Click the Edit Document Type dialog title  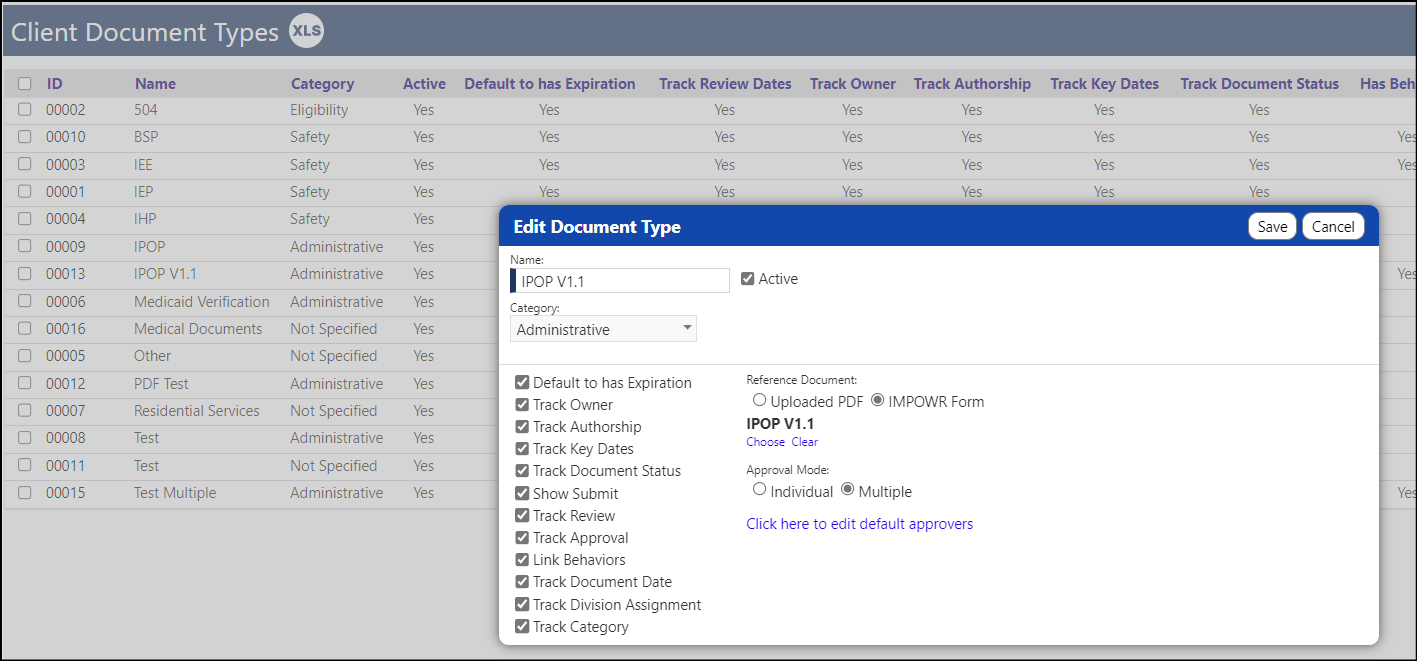[x=597, y=227]
